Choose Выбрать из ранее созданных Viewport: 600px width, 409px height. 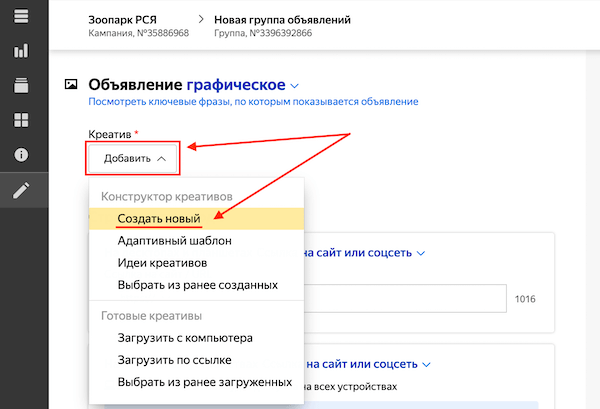[197, 285]
